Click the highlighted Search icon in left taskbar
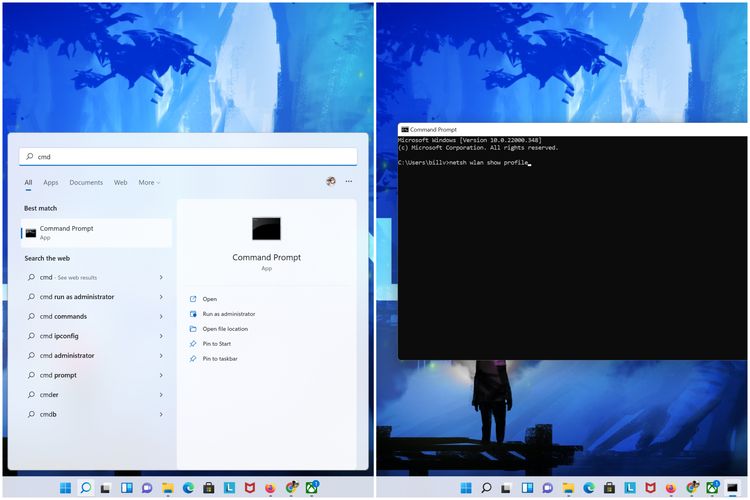The width and height of the screenshot is (750, 500). pyautogui.click(x=86, y=488)
